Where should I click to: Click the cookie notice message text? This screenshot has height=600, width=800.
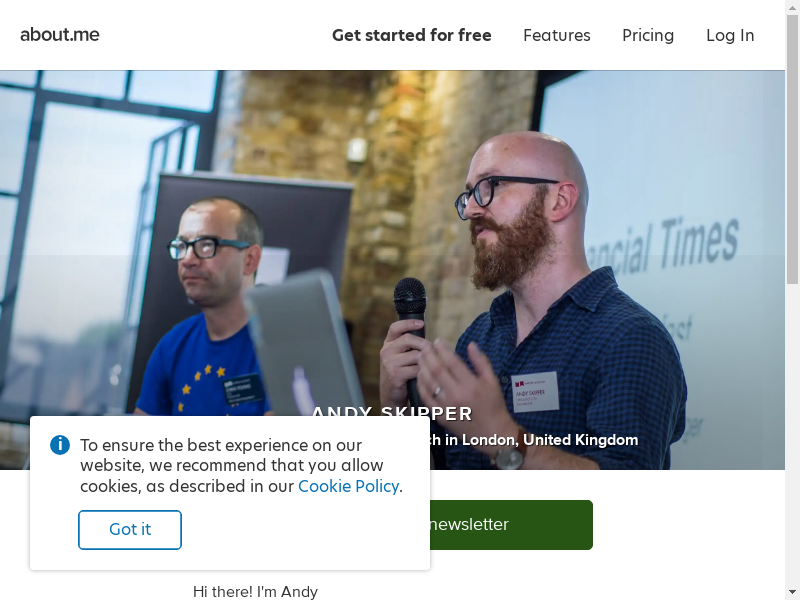pyautogui.click(x=241, y=465)
